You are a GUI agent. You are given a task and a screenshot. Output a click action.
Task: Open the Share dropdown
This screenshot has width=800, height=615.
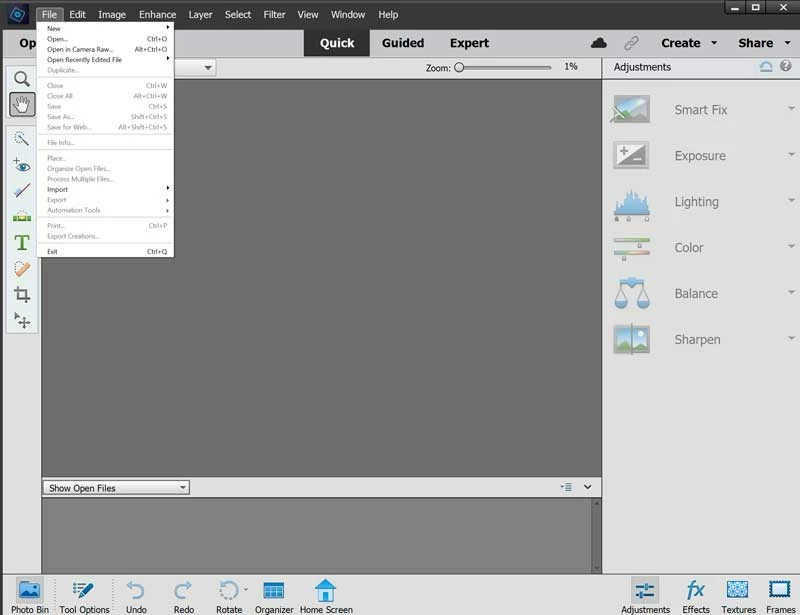pos(764,43)
